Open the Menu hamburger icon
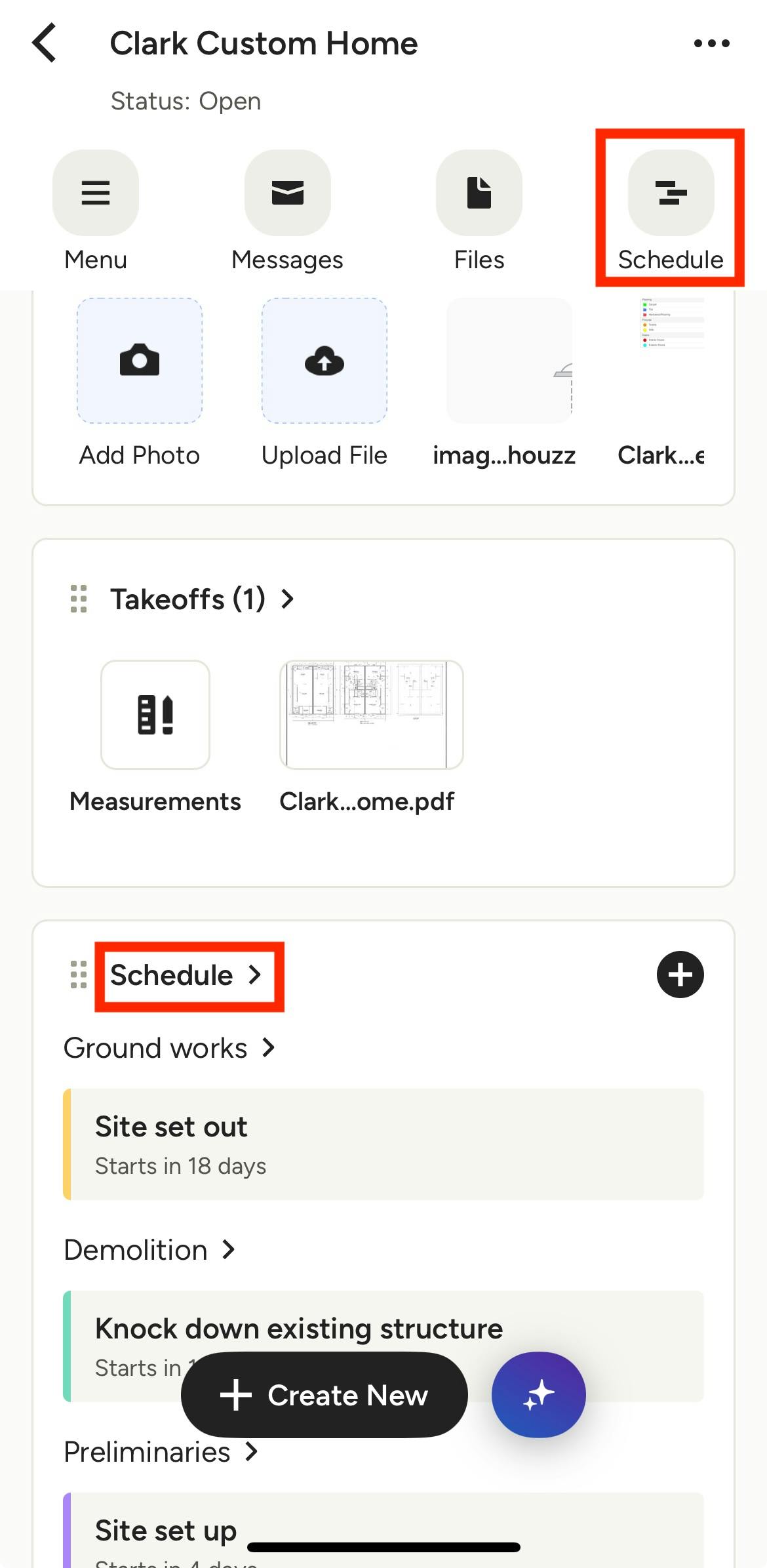Viewport: 767px width, 1568px height. click(96, 193)
